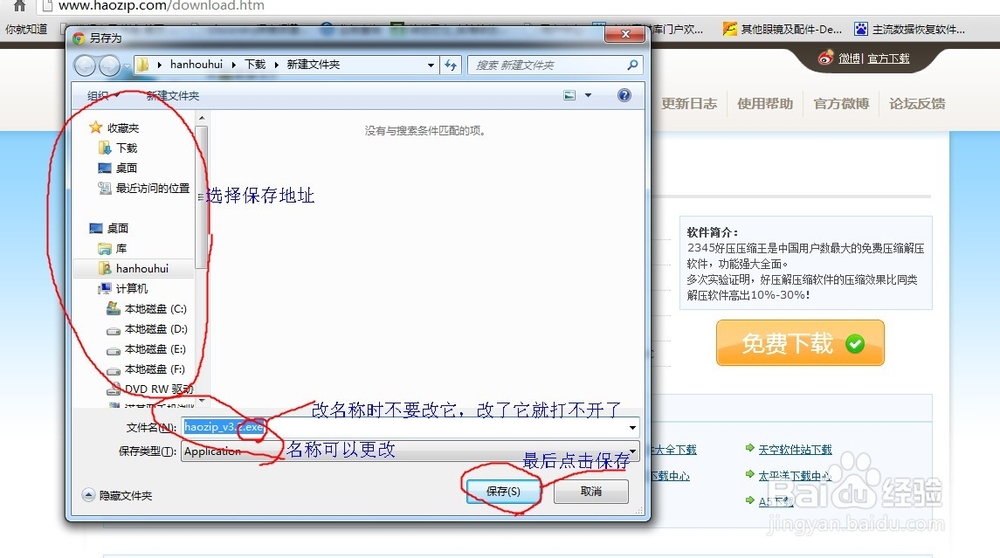This screenshot has height=558, width=1000.
Task: Select DVD RW drive in tree
Action: point(150,389)
